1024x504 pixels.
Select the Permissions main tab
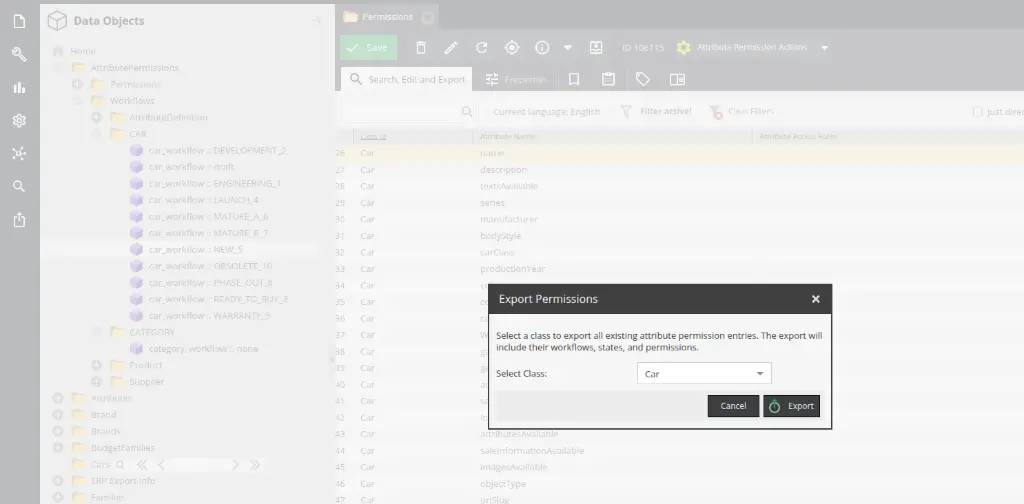(x=387, y=17)
